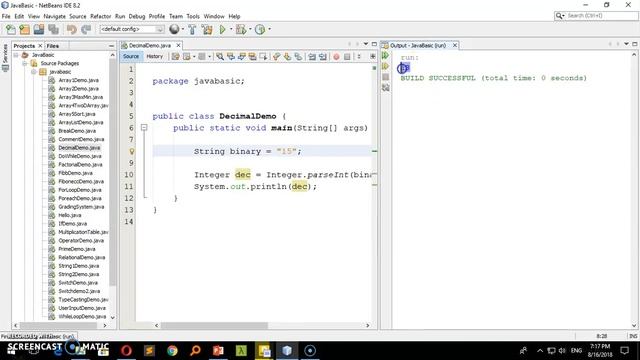Open the Services side tab

click(5, 58)
